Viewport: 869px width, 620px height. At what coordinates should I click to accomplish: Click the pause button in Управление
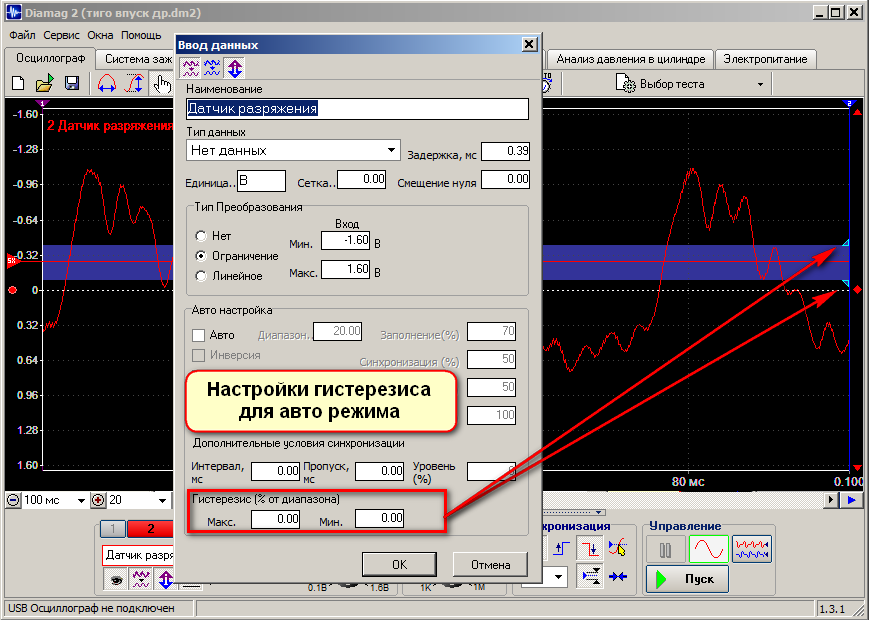coord(666,550)
